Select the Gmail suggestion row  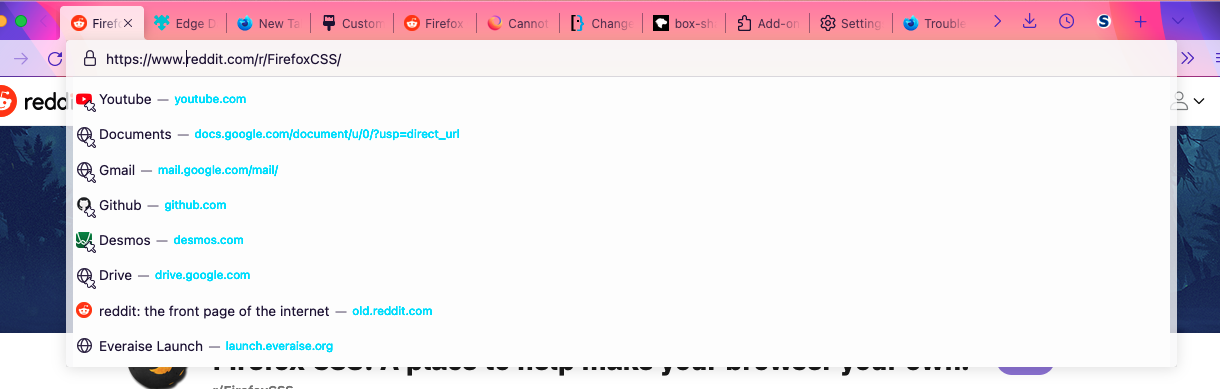(x=620, y=170)
